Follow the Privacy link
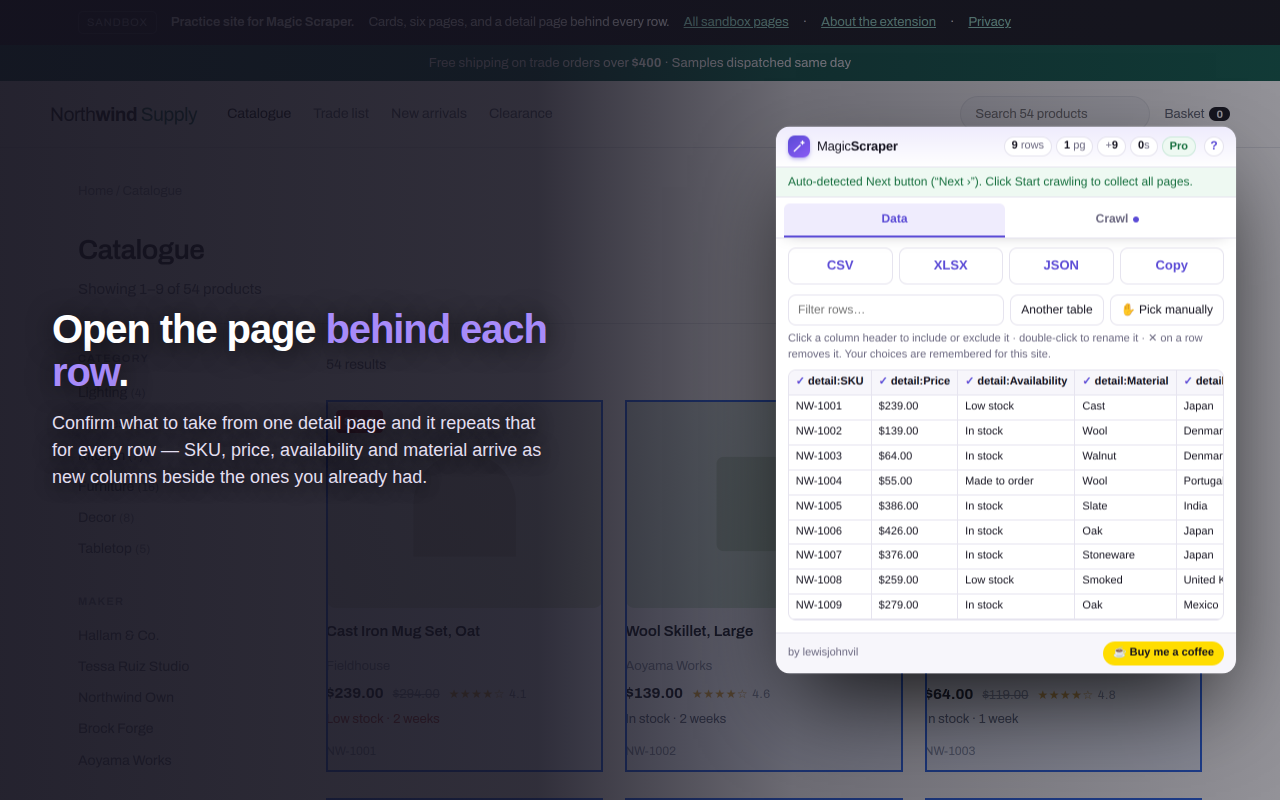 (990, 22)
